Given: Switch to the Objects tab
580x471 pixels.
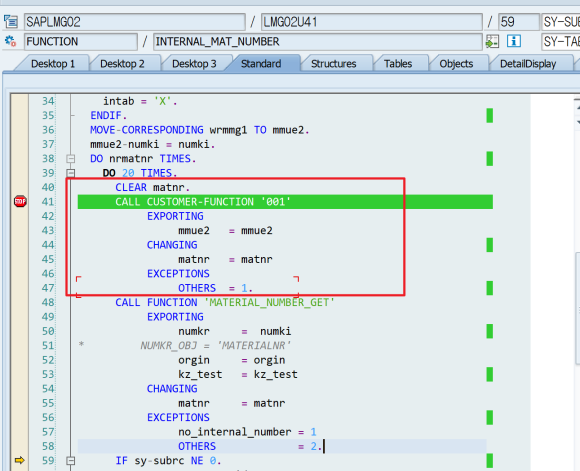Looking at the screenshot, I should click(x=456, y=64).
